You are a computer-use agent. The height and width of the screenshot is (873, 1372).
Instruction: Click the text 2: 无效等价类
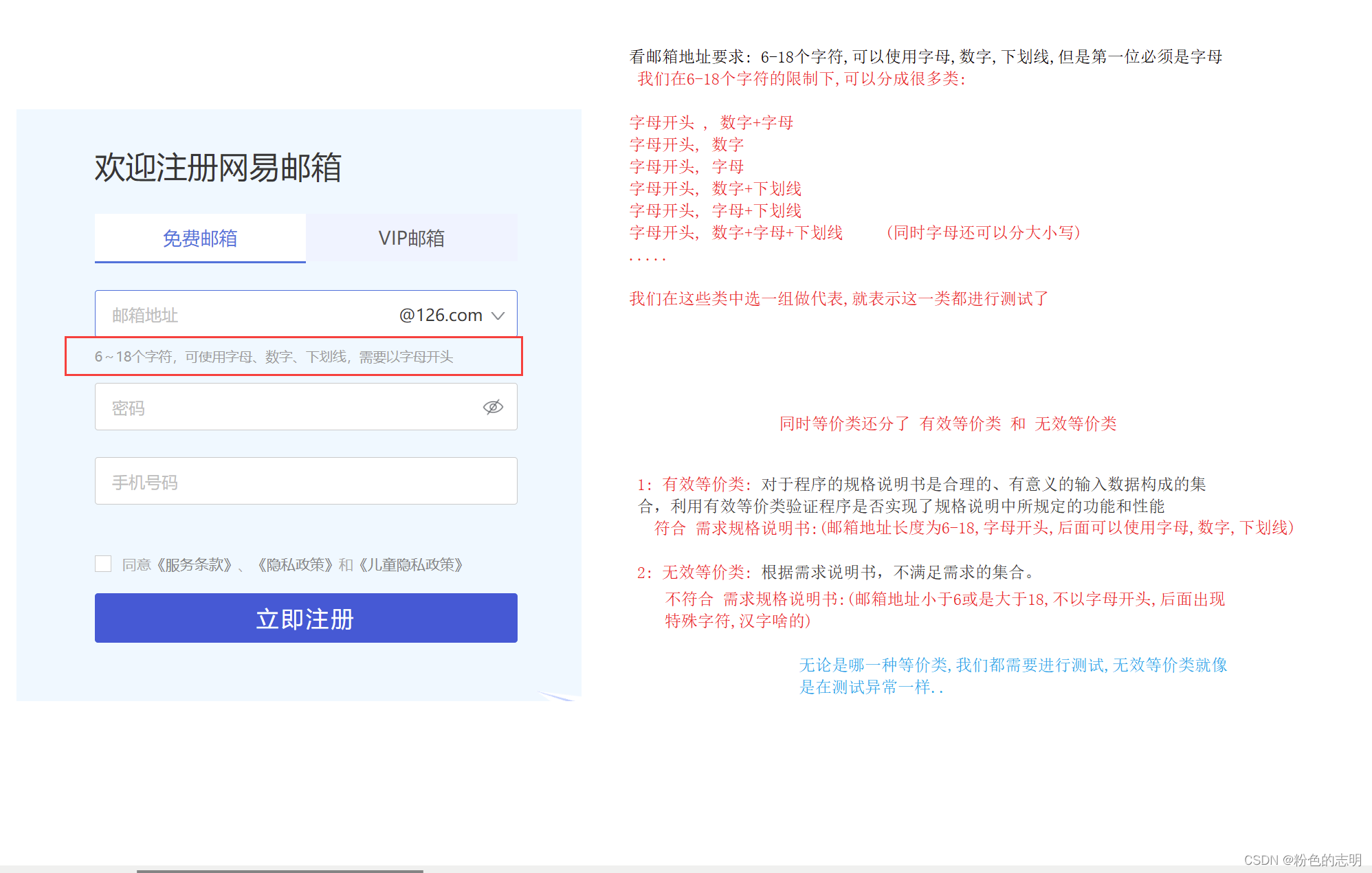(694, 573)
